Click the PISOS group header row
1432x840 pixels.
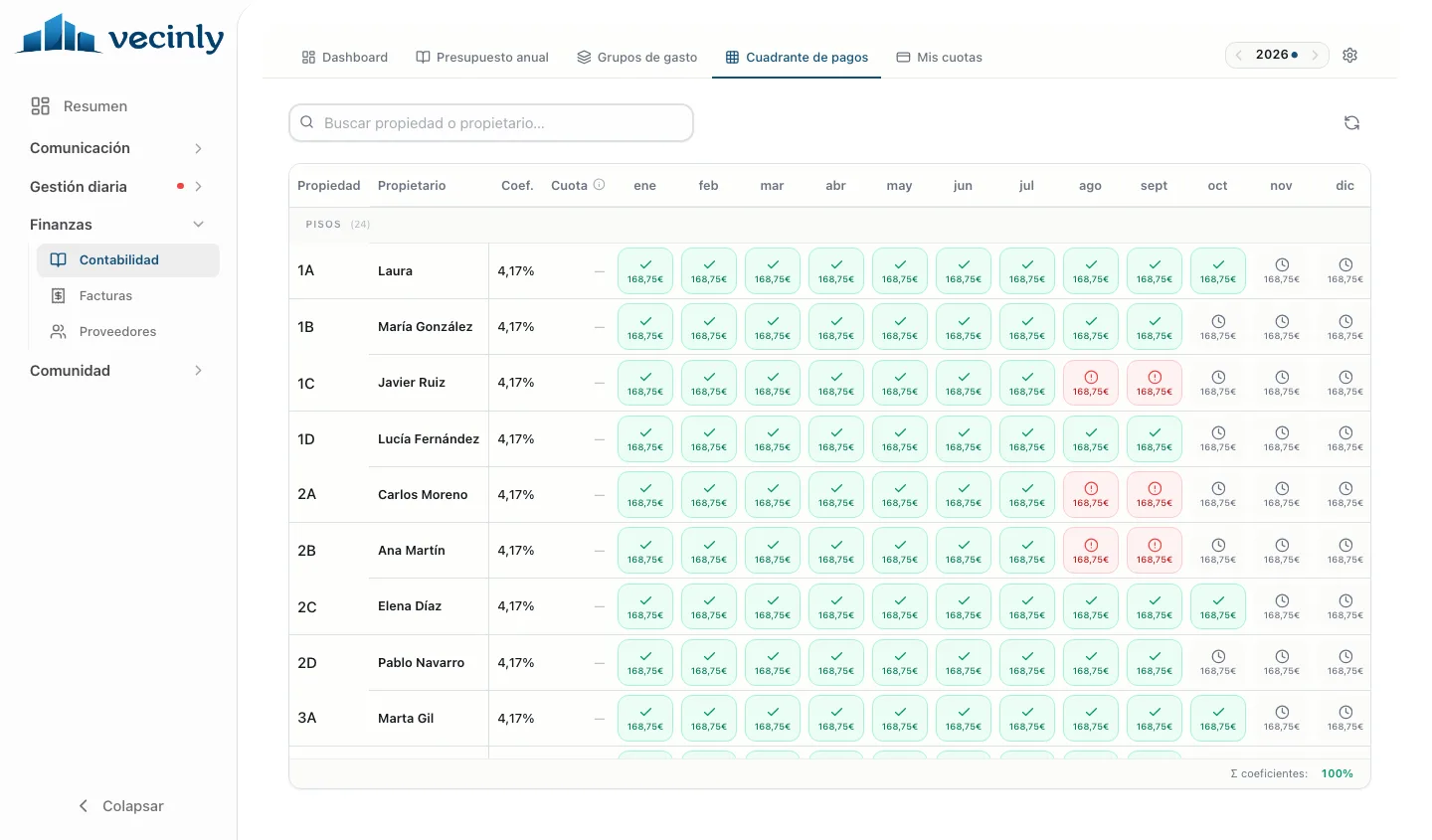coord(829,225)
